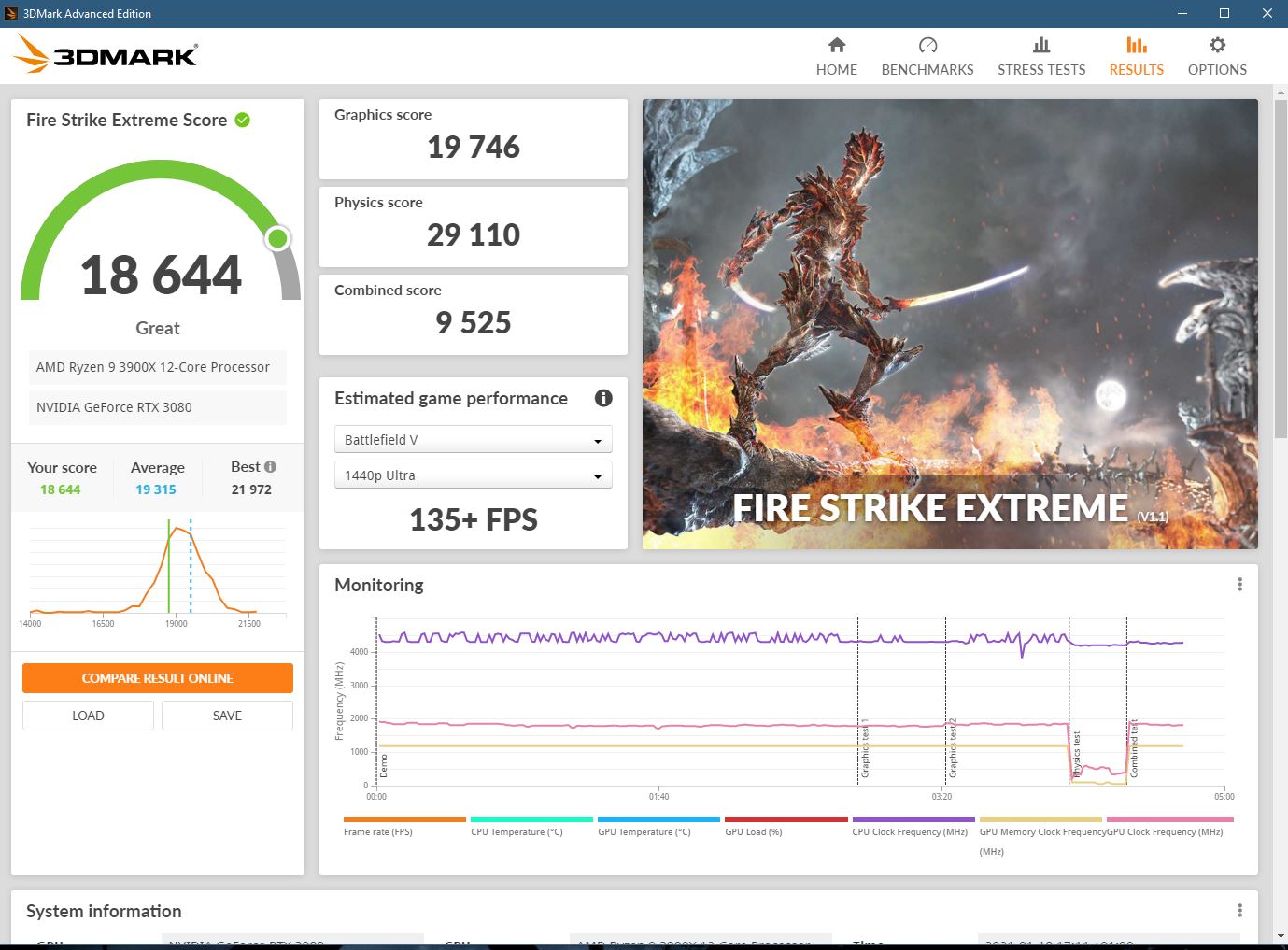Viewport: 1288px width, 950px height.
Task: Expand the Battlefield V game dropdown
Action: 473,440
